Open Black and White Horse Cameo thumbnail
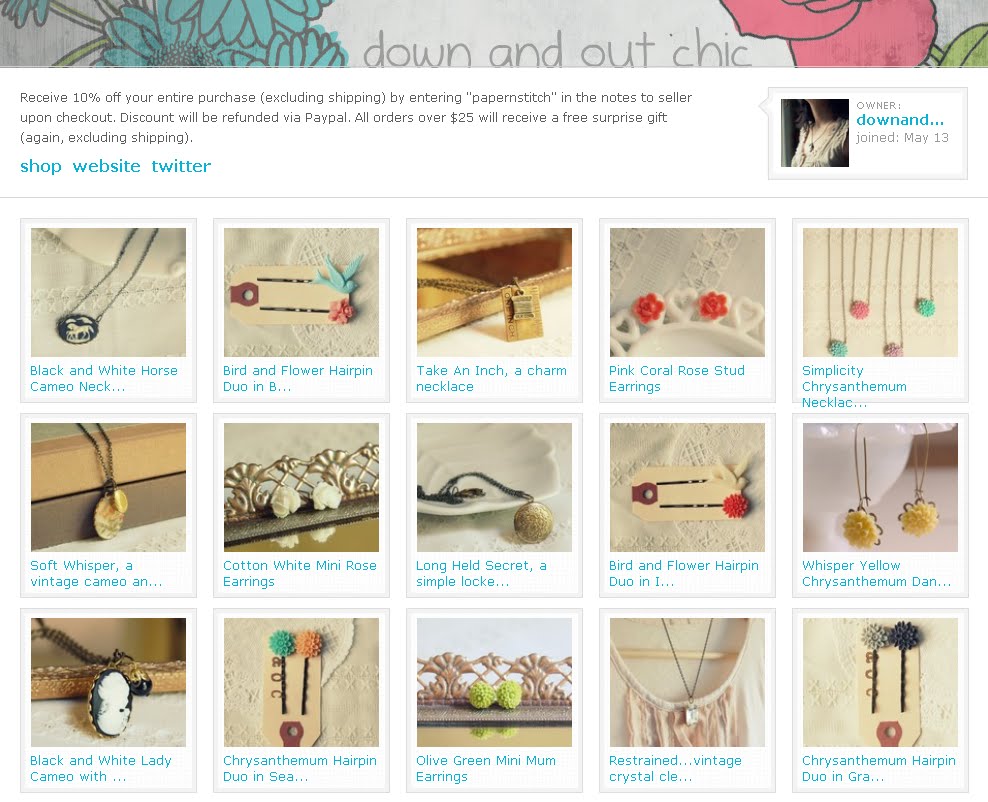988x802 pixels. click(108, 292)
